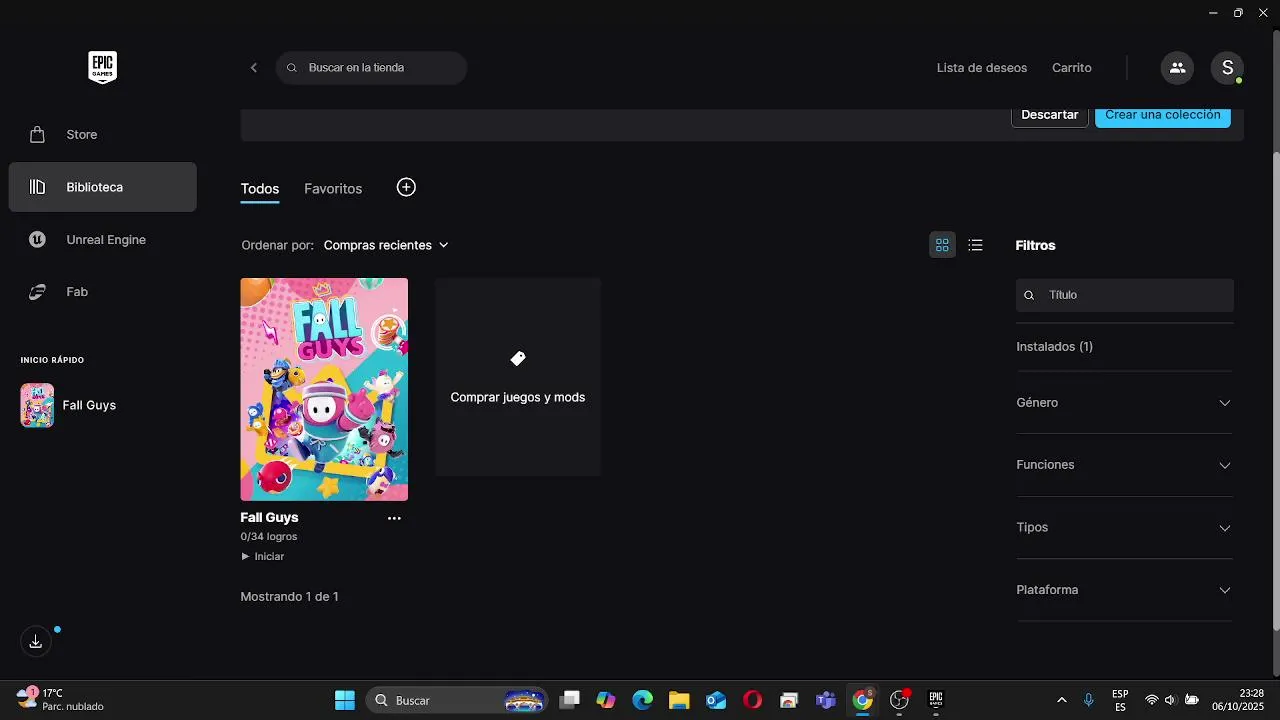Click the taskbar Buscar search box
This screenshot has width=1280, height=720.
tap(457, 700)
